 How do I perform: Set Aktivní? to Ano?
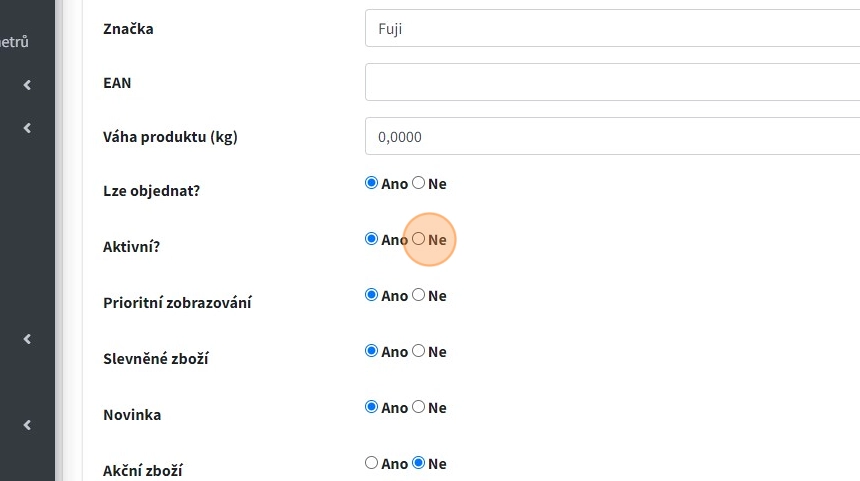372,239
